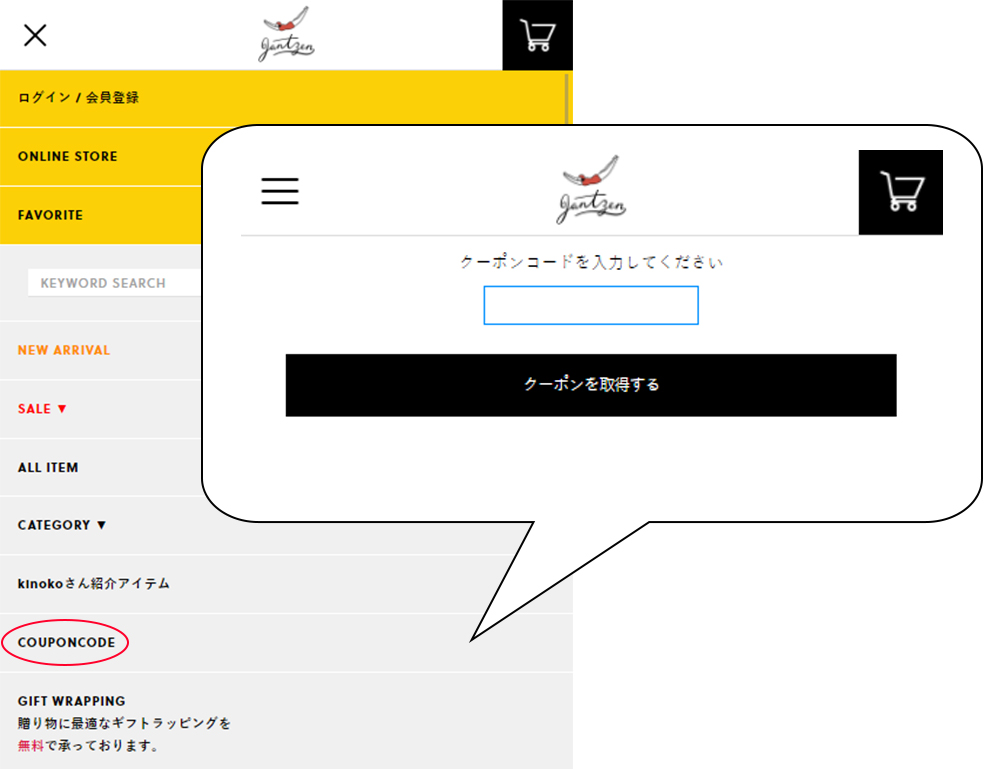Open the ALL ITEM listing
The height and width of the screenshot is (769, 1000).
coord(48,467)
